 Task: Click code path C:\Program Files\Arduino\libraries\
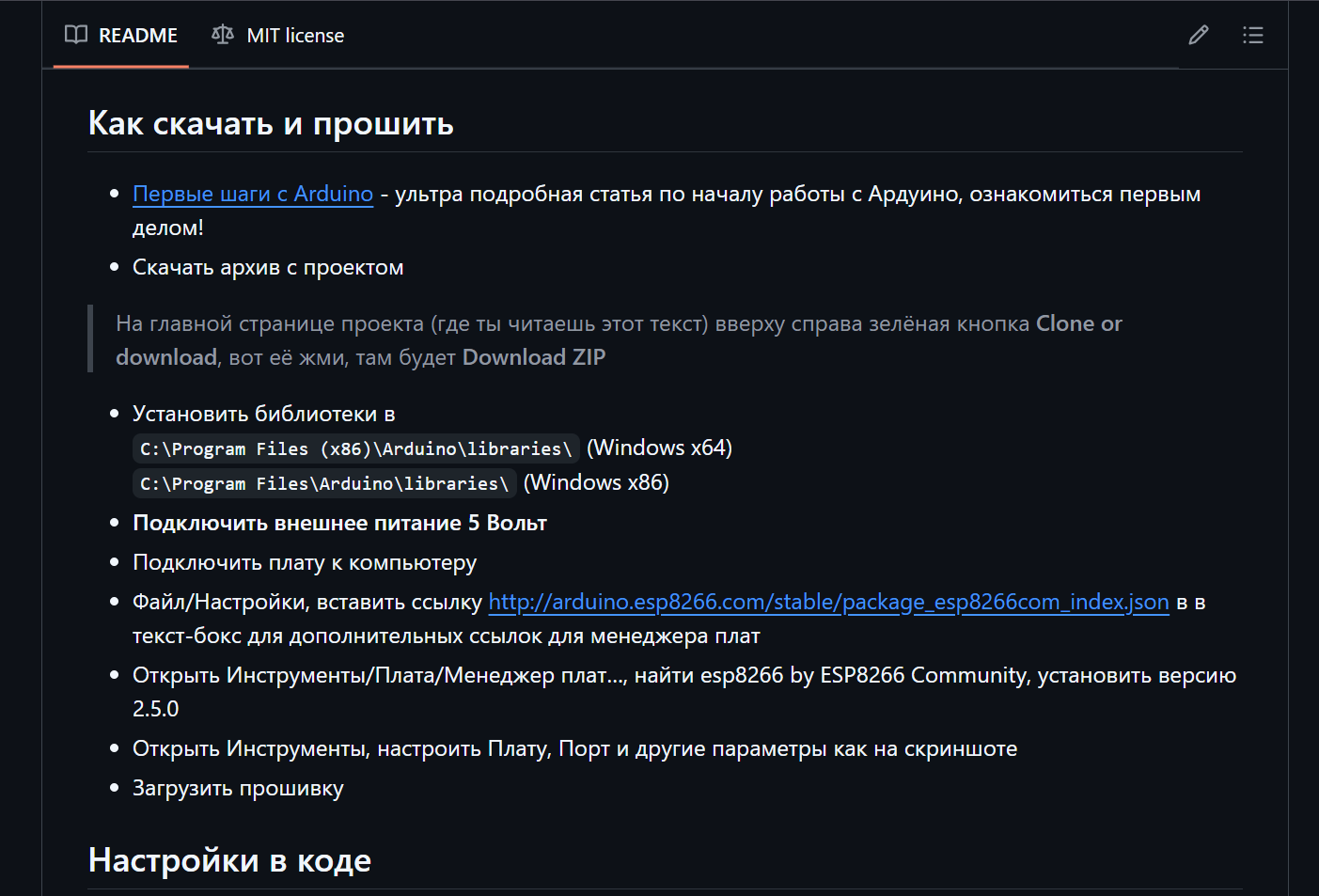pos(324,483)
